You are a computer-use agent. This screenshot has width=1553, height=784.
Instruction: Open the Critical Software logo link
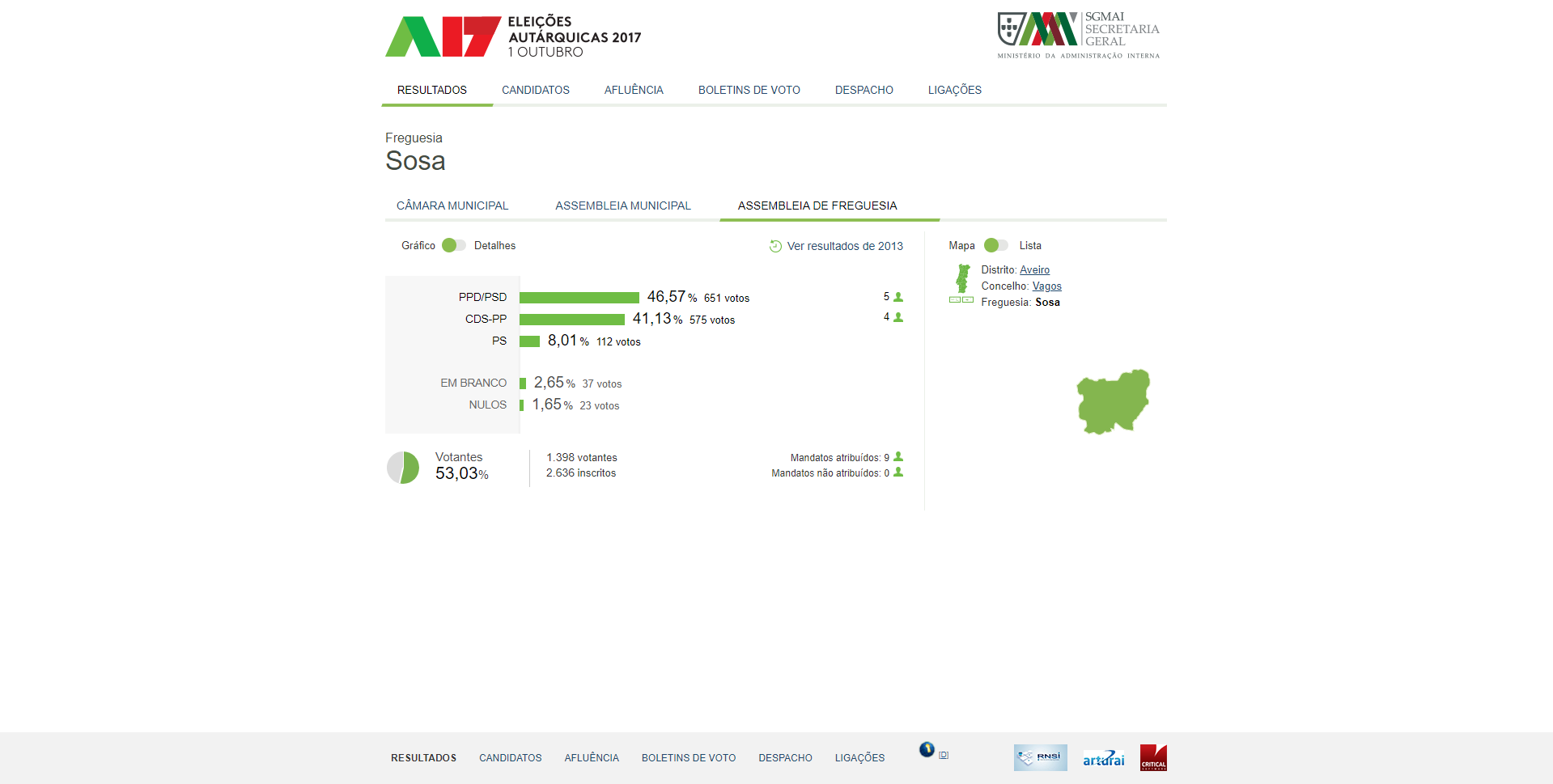click(1153, 758)
